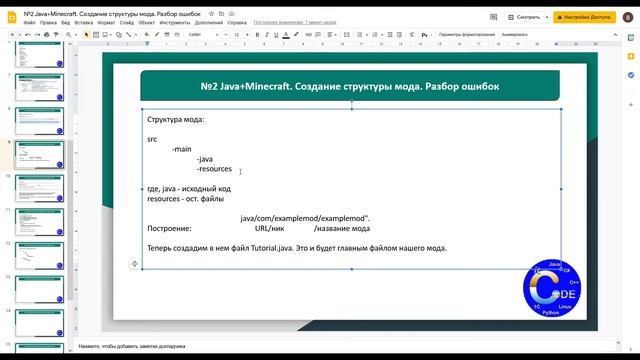This screenshot has width=640, height=360.
Task: Open the Инструменты menu
Action: (175, 23)
